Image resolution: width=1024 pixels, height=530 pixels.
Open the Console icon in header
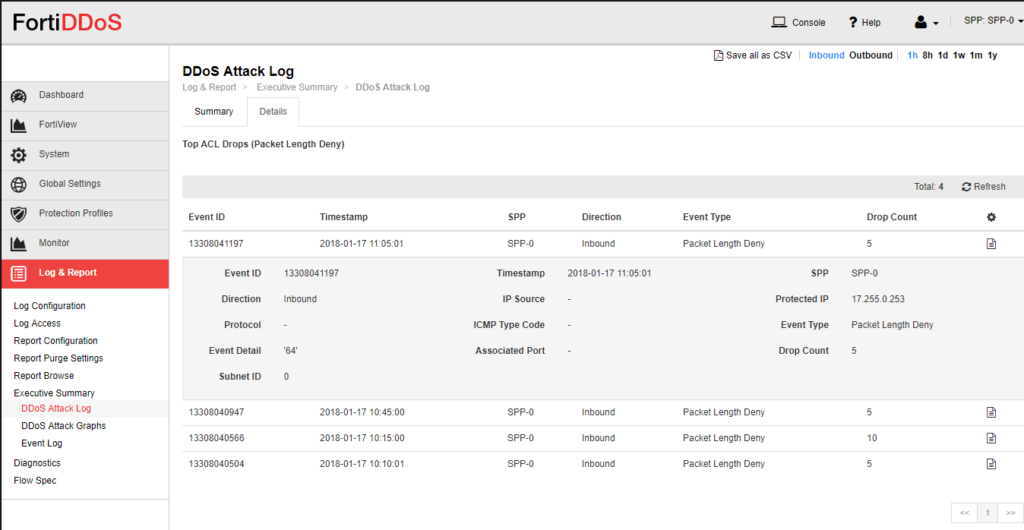click(x=780, y=22)
